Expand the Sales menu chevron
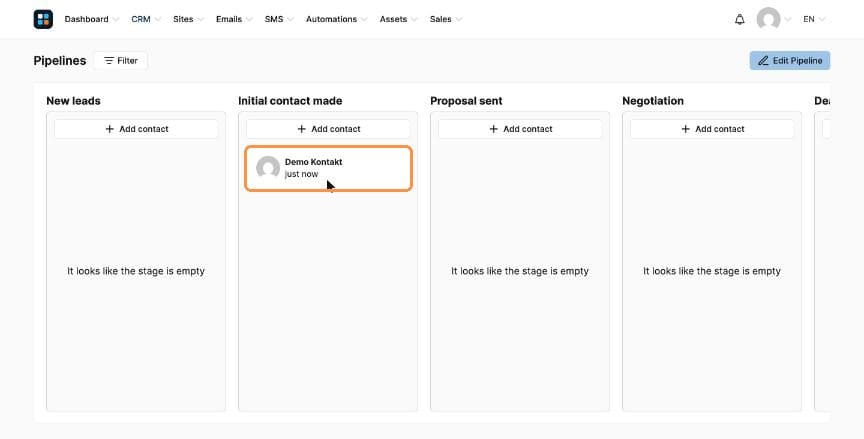The height and width of the screenshot is (439, 864). coord(459,19)
